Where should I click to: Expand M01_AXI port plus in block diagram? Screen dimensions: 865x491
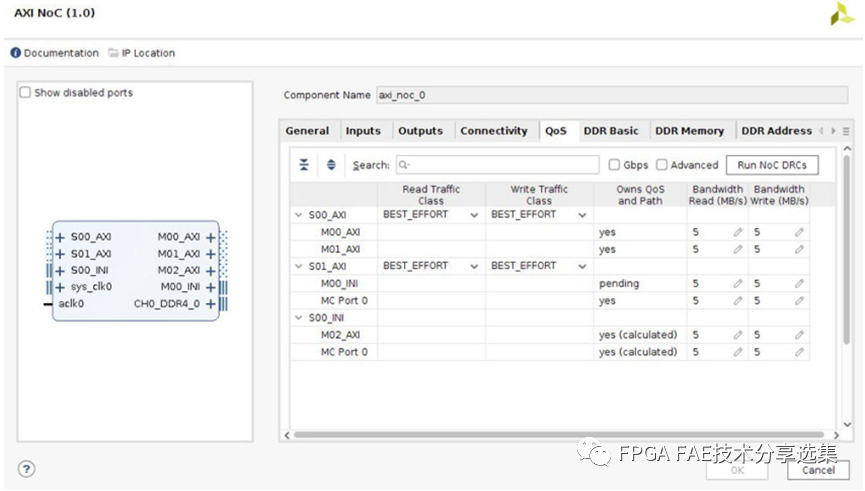click(x=210, y=254)
